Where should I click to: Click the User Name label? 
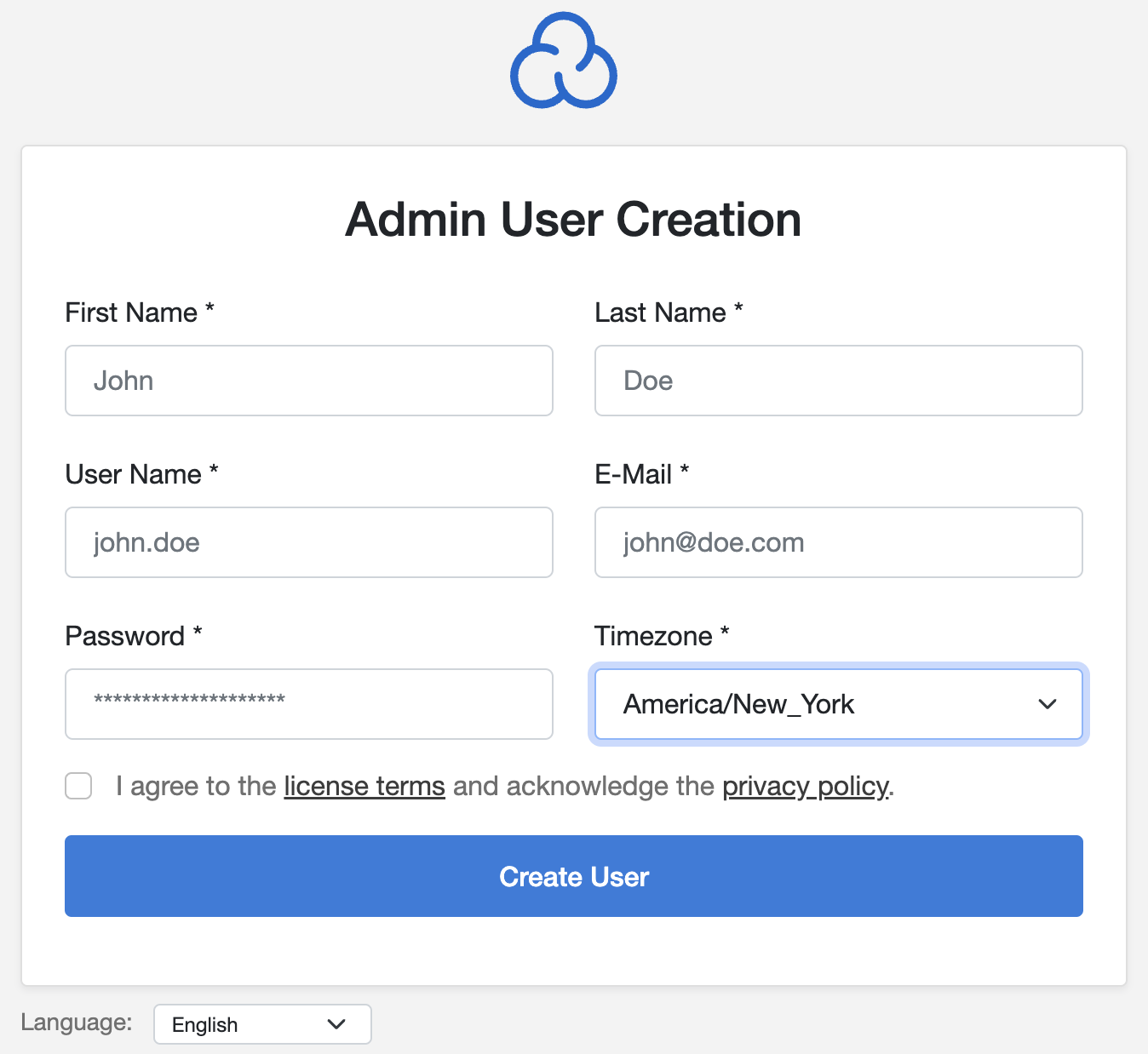pyautogui.click(x=134, y=474)
